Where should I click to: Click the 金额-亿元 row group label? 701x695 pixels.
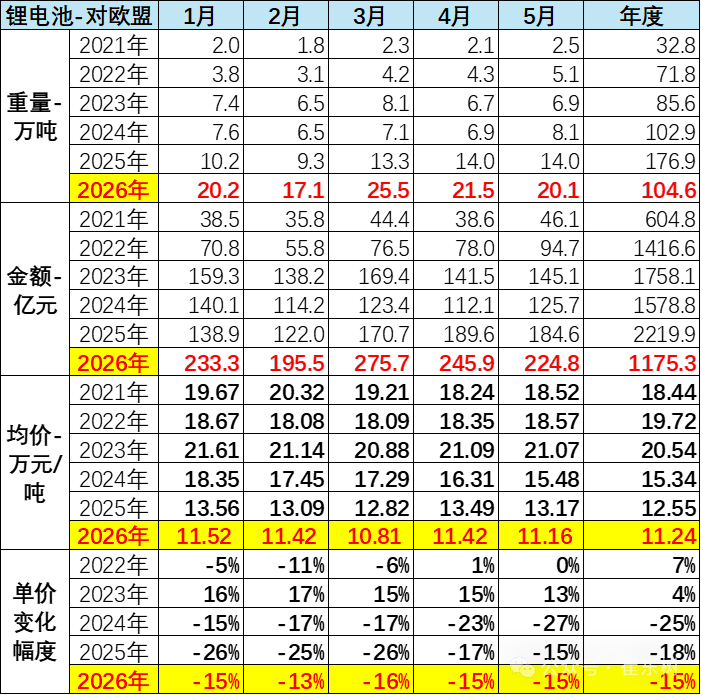(x=35, y=289)
